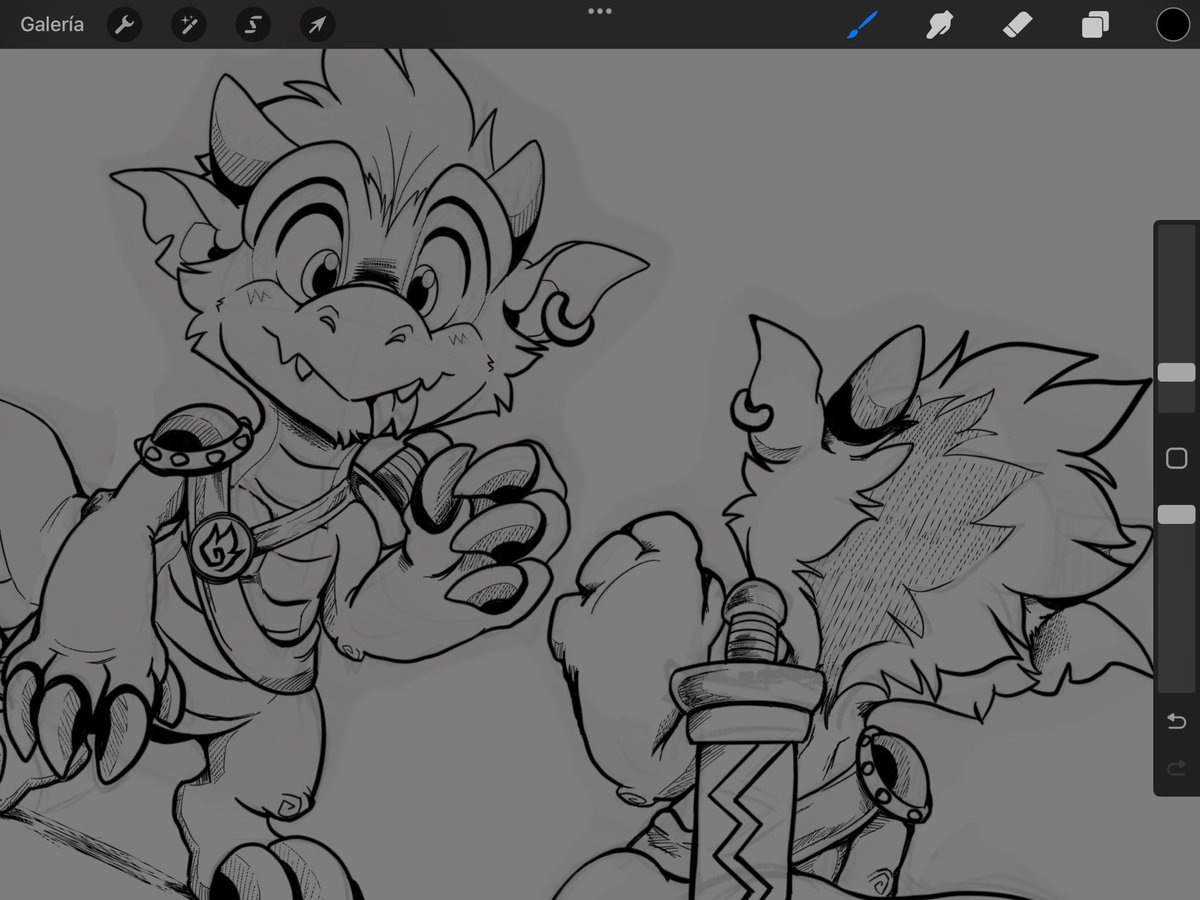Select the Transform arrow tool
The width and height of the screenshot is (1200, 900).
[316, 24]
